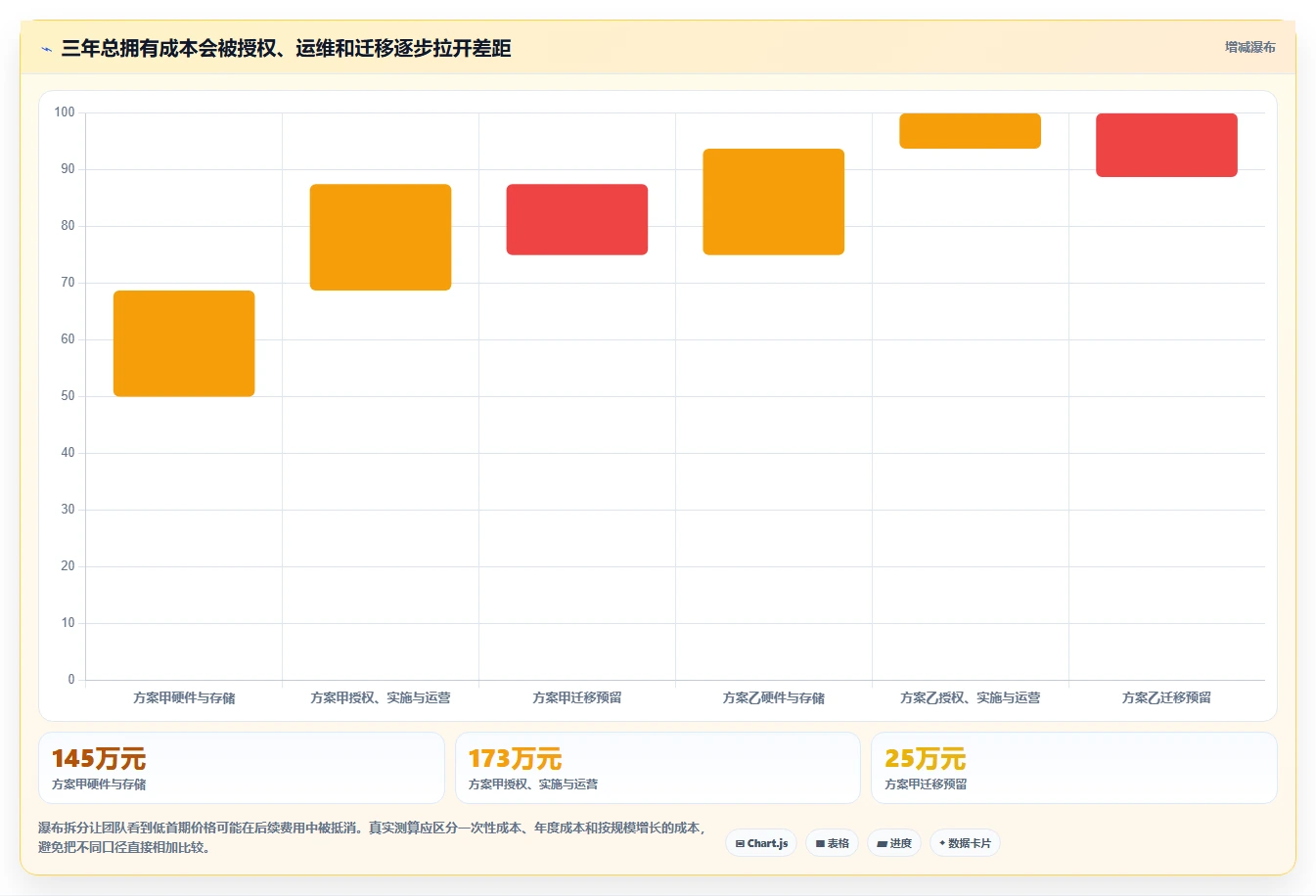Screen dimensions: 1316x896
Task: Click the 方案乙迁移预留 red bar
Action: point(1166,145)
